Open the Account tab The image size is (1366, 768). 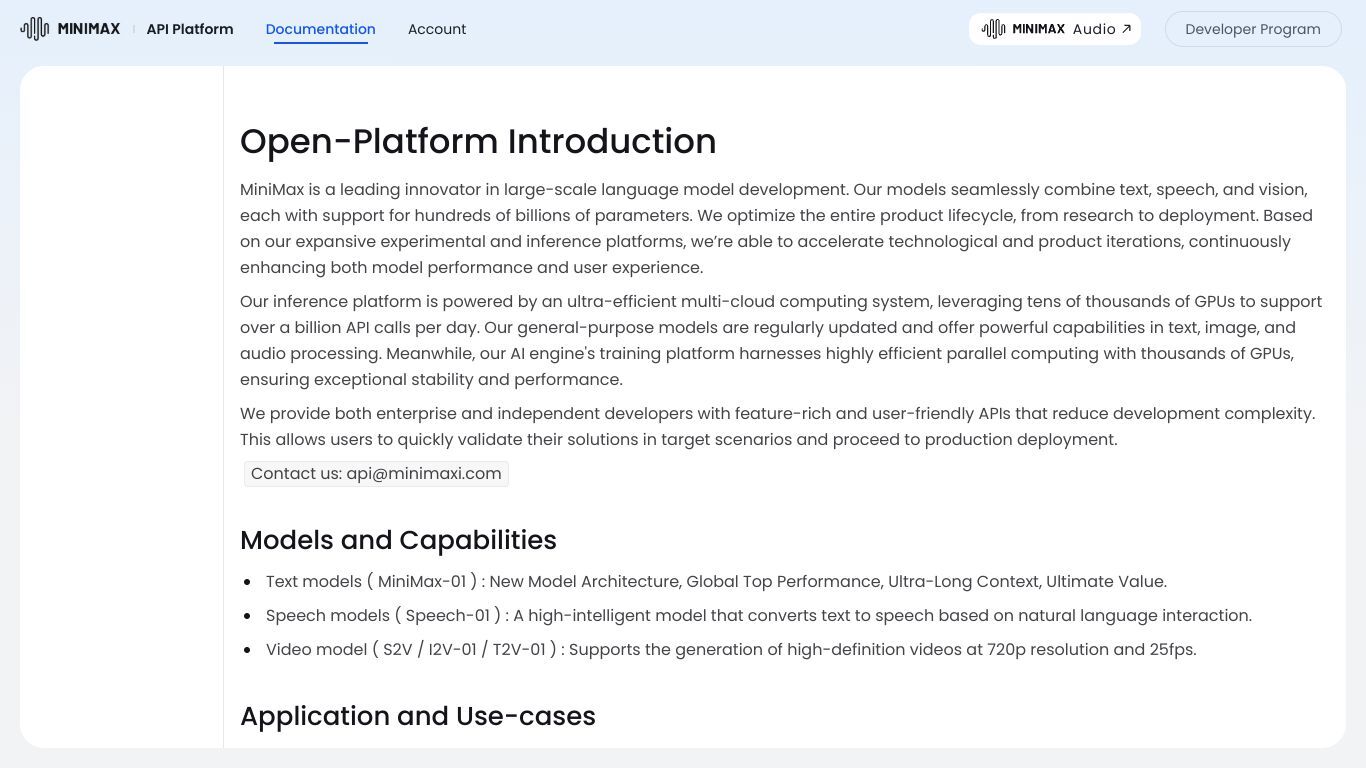pyautogui.click(x=437, y=29)
